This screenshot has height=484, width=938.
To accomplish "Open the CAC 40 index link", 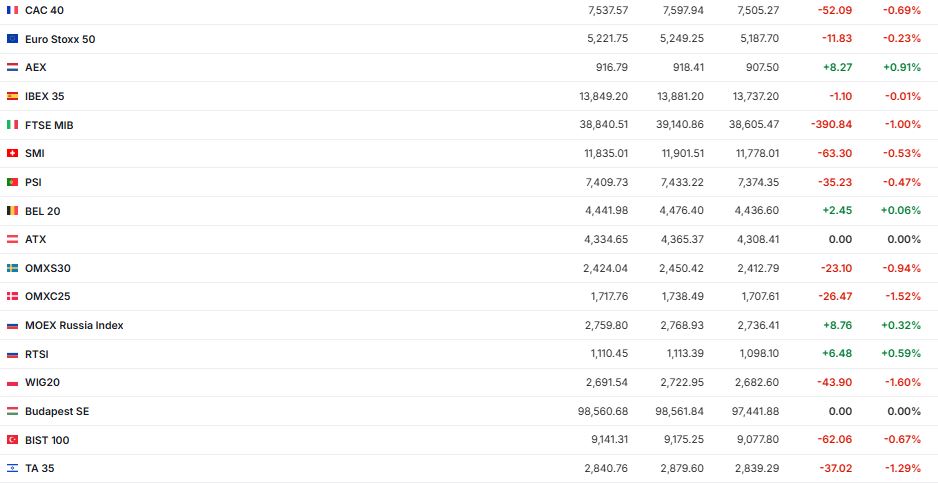I will (45, 10).
